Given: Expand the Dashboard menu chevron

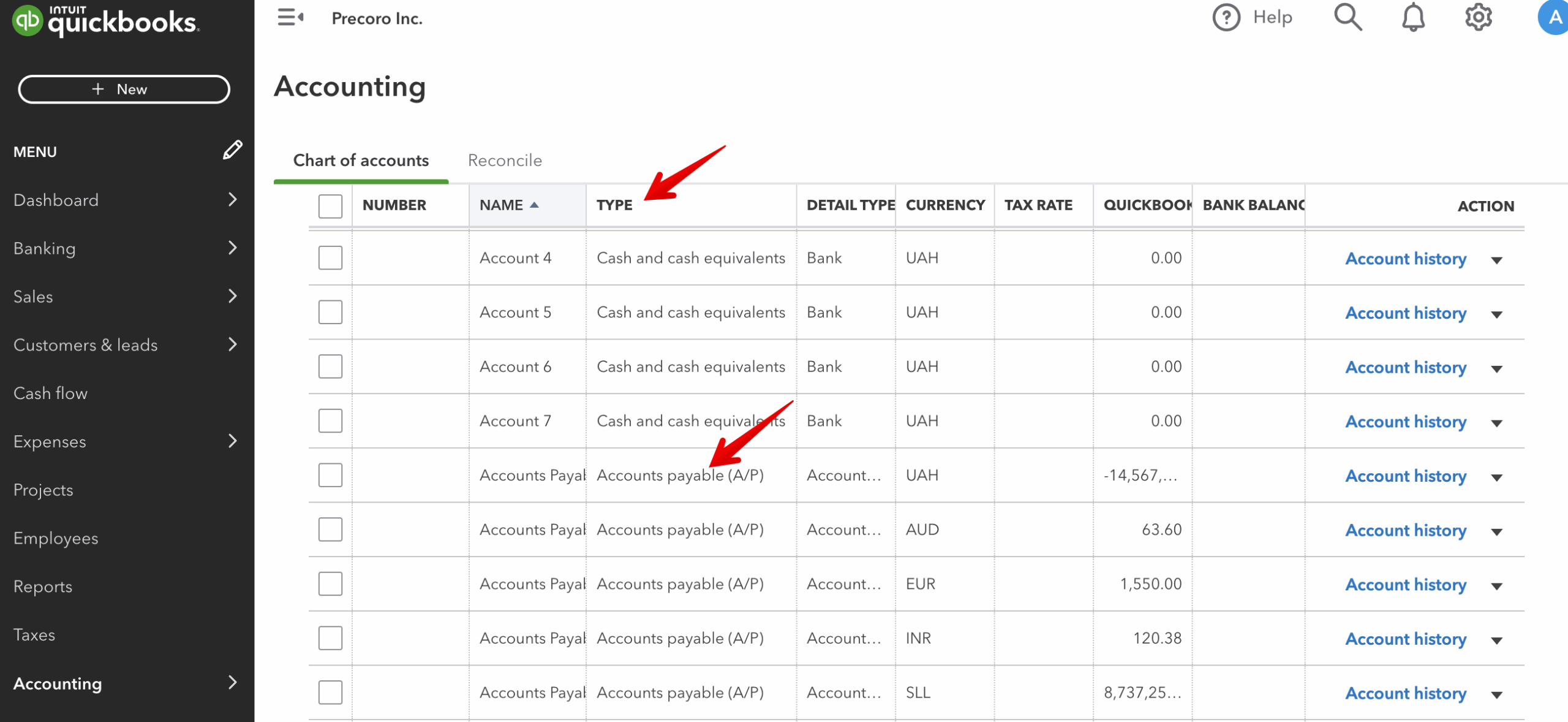Looking at the screenshot, I should [x=232, y=199].
